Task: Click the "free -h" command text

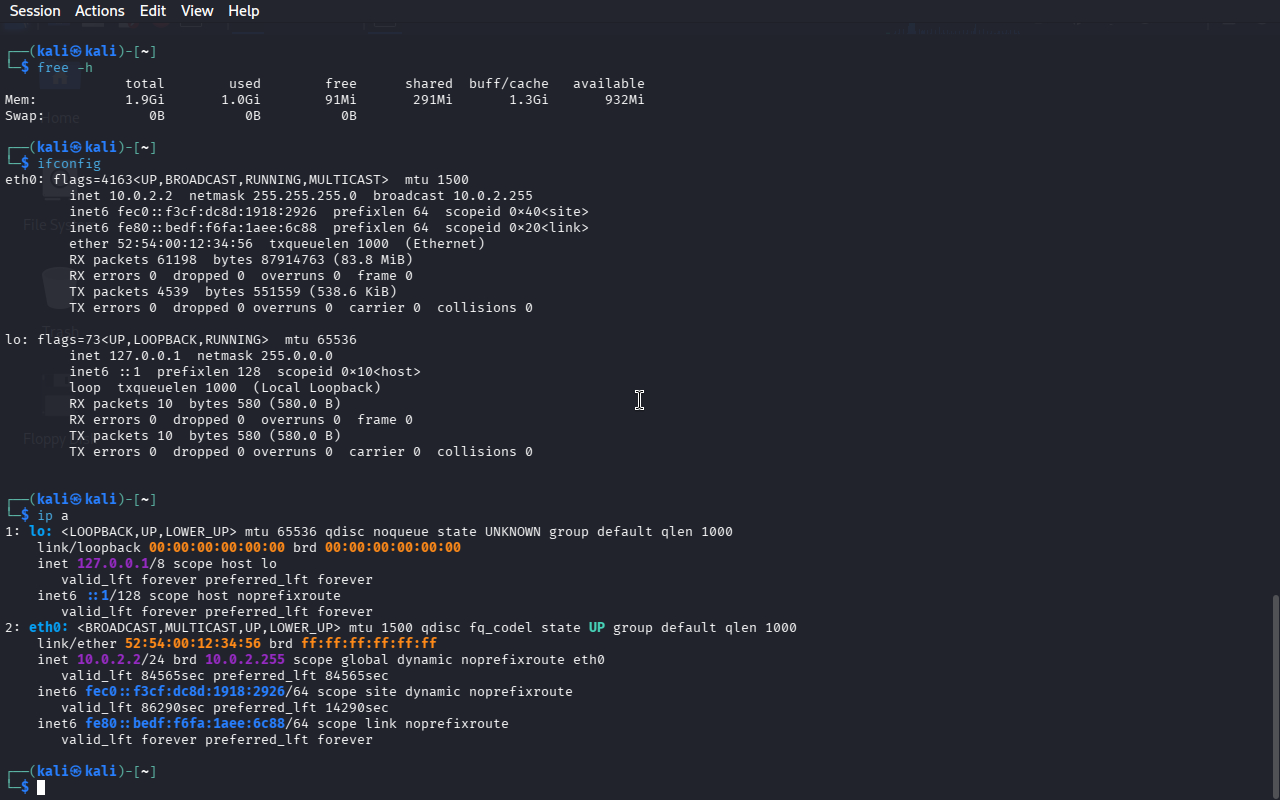Action: pos(65,68)
